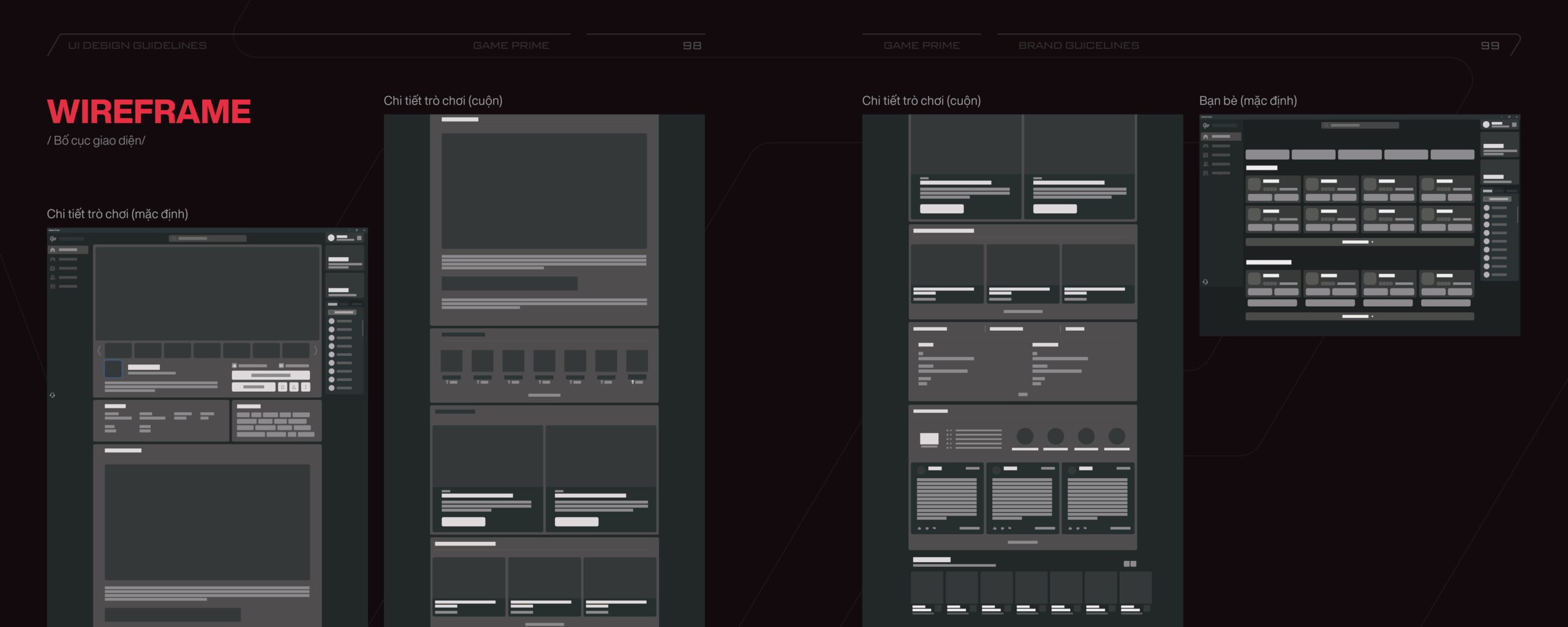Viewport: 1568px width, 627px height.
Task: Click headset support icon in game detail default wireframe
Action: tap(52, 395)
